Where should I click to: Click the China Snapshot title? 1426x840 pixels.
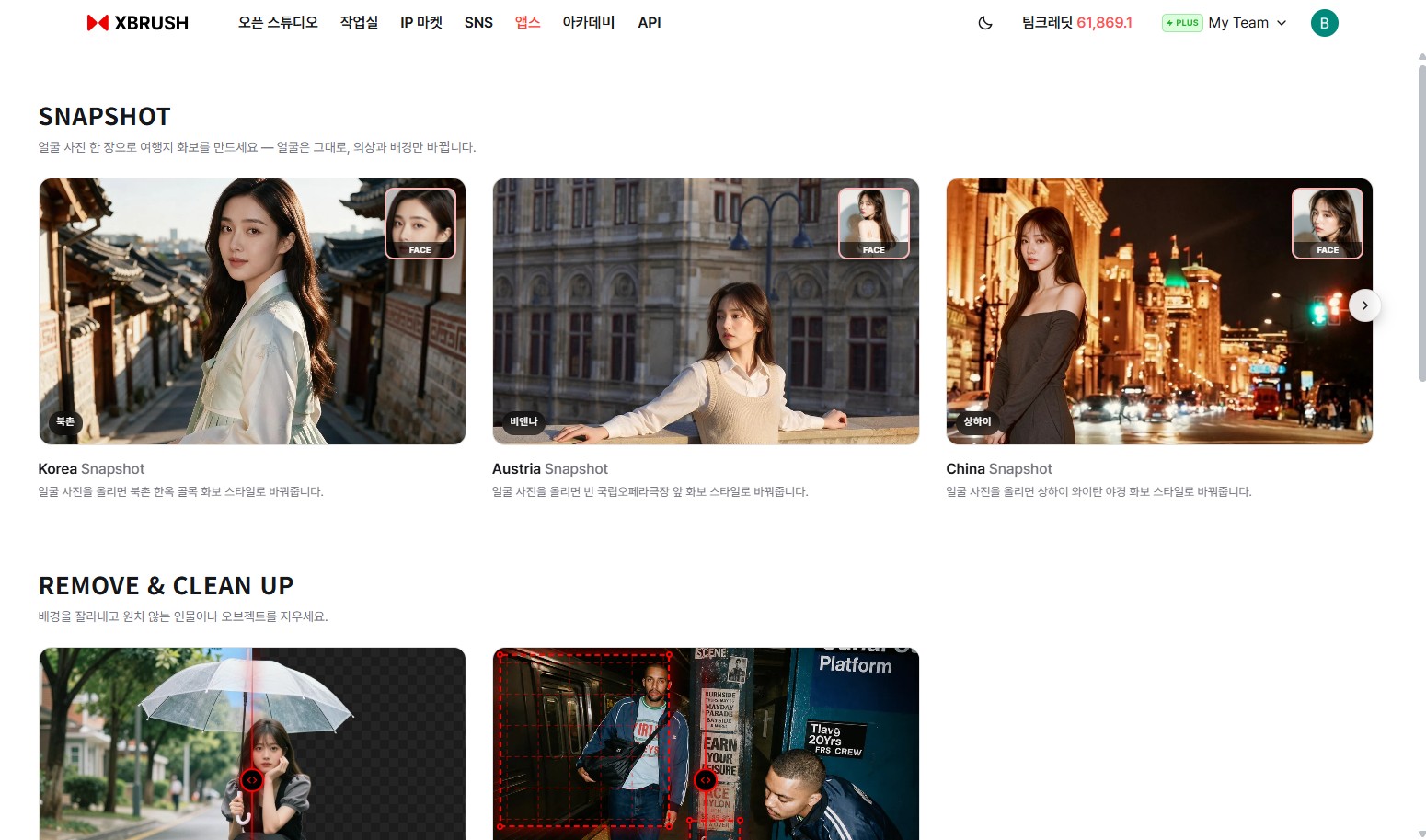pyautogui.click(x=999, y=468)
